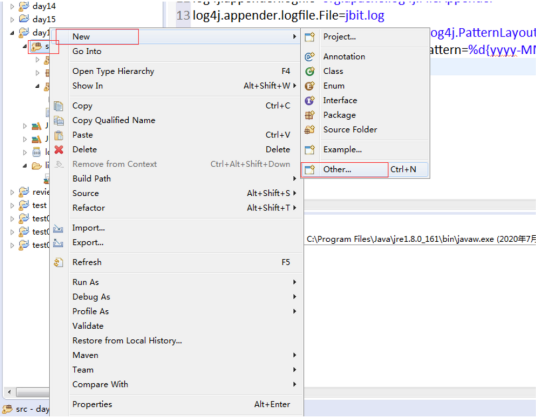Viewport: 539px width, 418px height.
Task: Select Copy Qualified Name
Action: [177, 120]
